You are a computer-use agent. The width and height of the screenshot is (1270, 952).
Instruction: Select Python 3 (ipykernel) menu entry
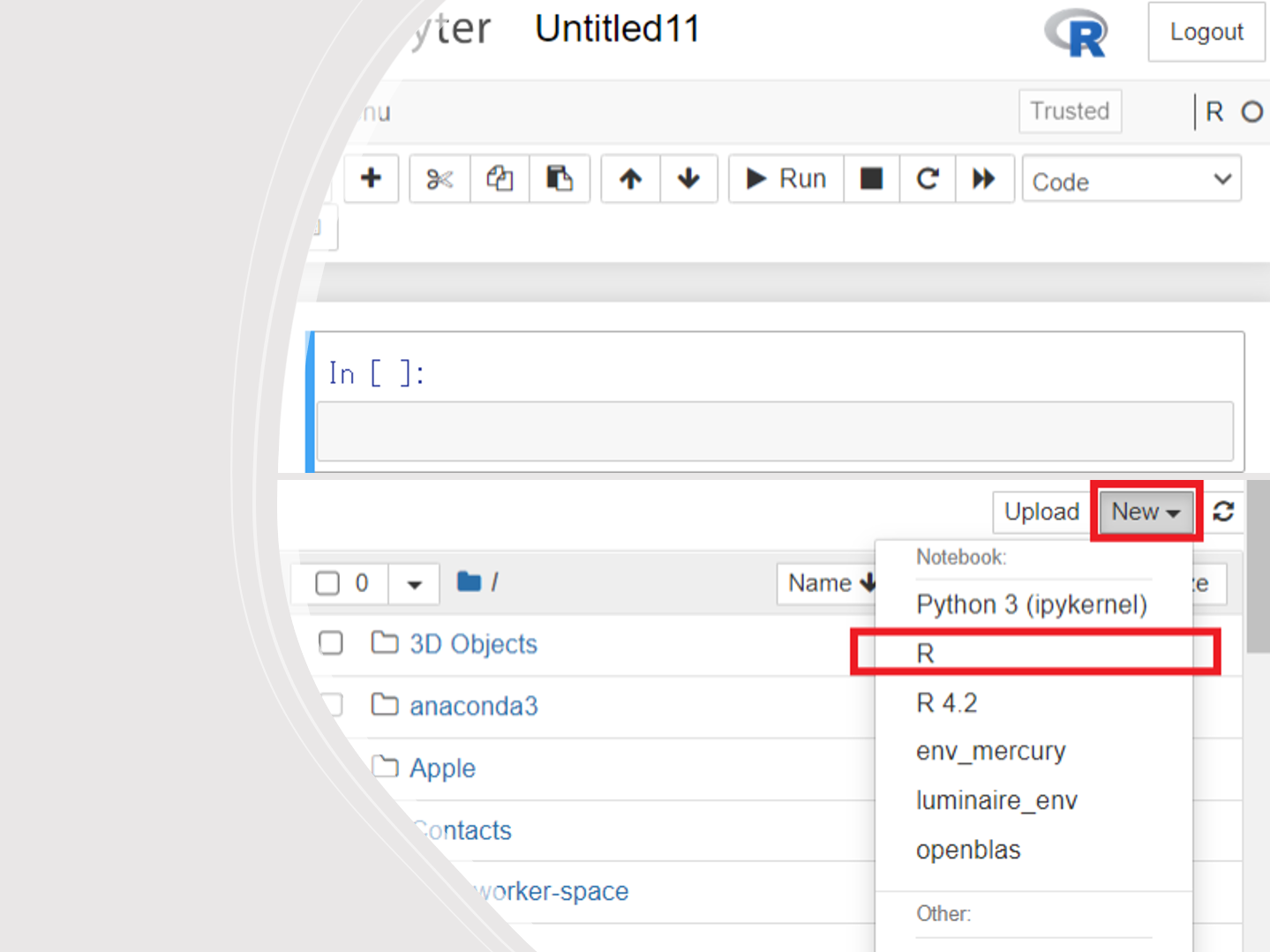click(1031, 604)
